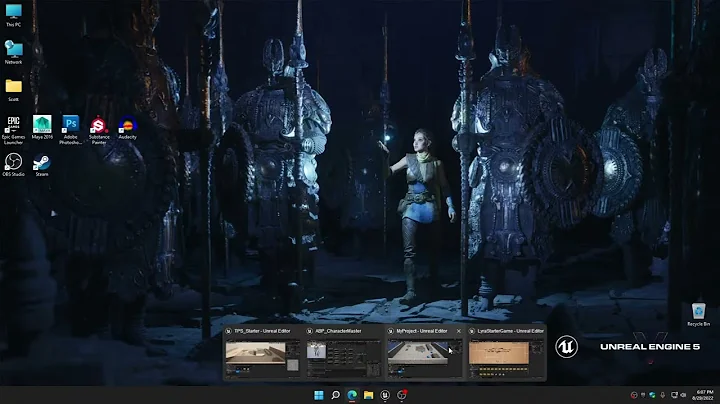Click the OBS taskbar icon with red badge
Screen dimensions: 720x404
point(402,395)
